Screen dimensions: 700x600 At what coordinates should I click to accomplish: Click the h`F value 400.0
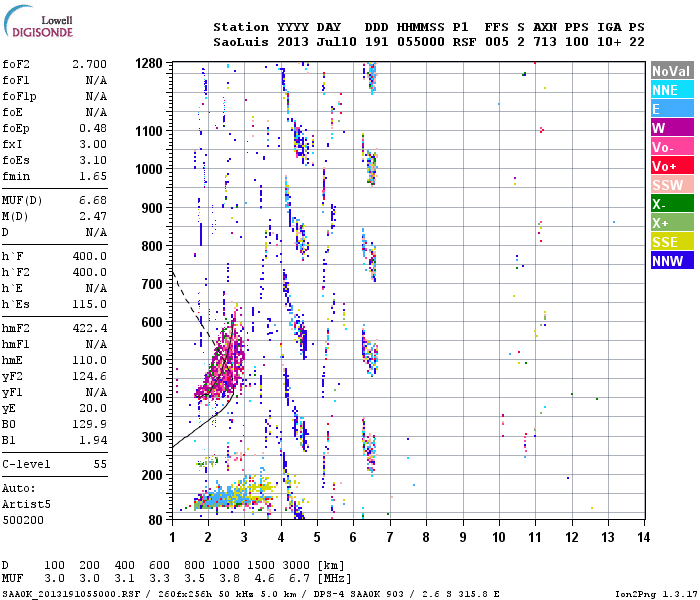coord(89,256)
